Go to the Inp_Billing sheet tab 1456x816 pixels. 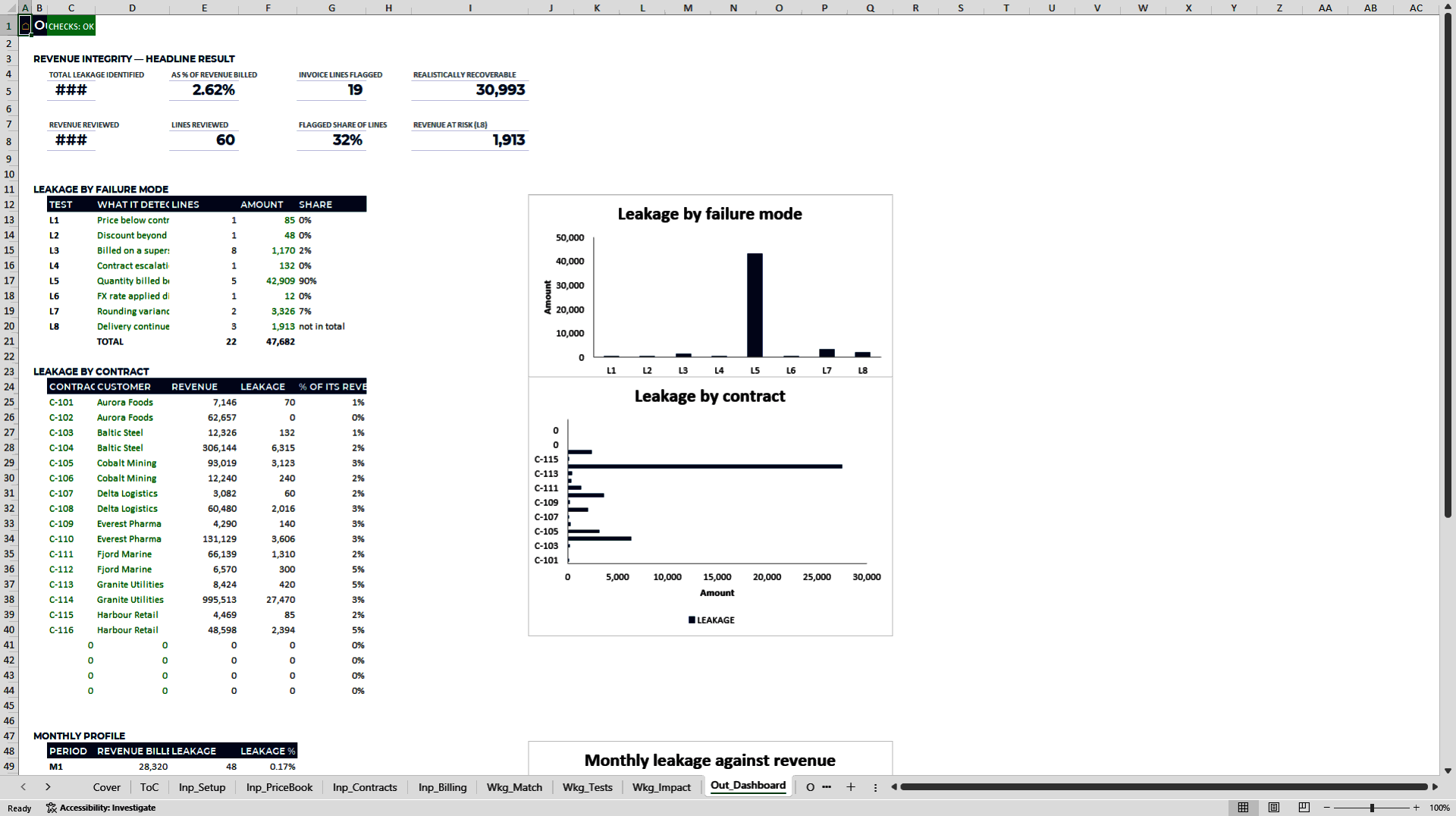click(442, 787)
